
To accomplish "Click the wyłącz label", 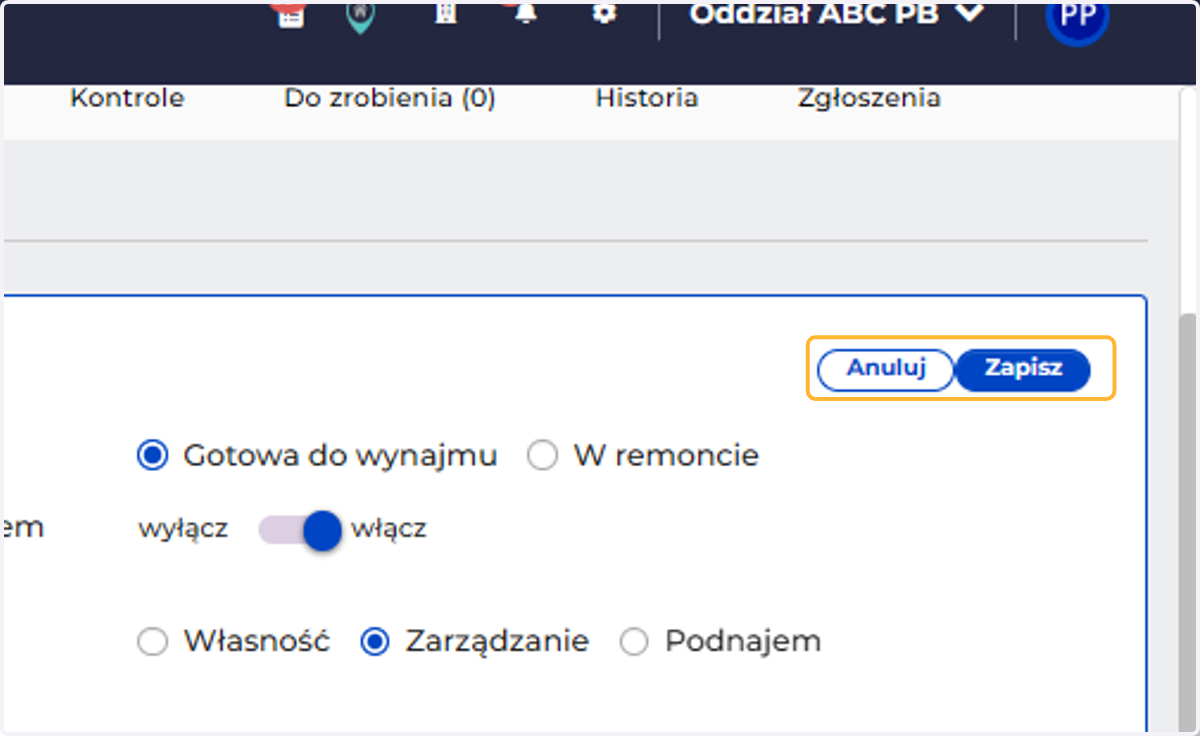I will click(x=183, y=529).
